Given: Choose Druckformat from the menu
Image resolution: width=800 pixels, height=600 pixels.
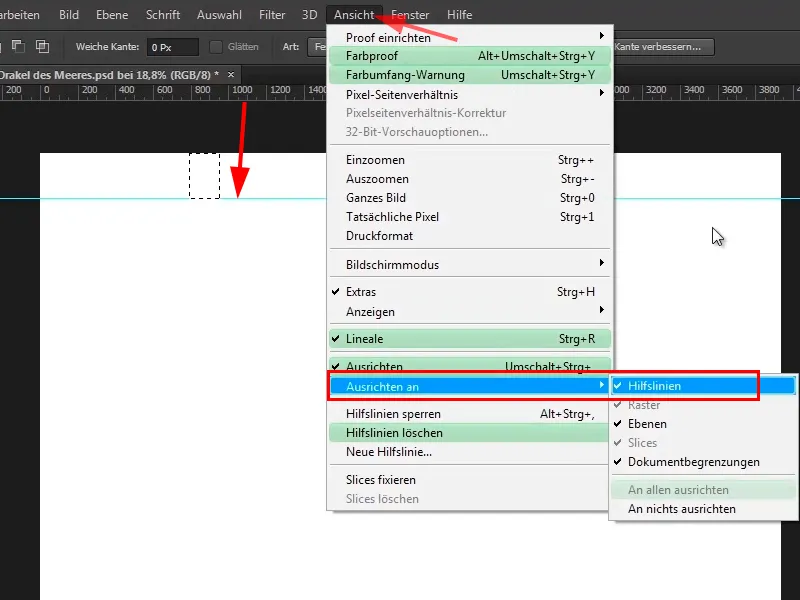Looking at the screenshot, I should (x=469, y=236).
